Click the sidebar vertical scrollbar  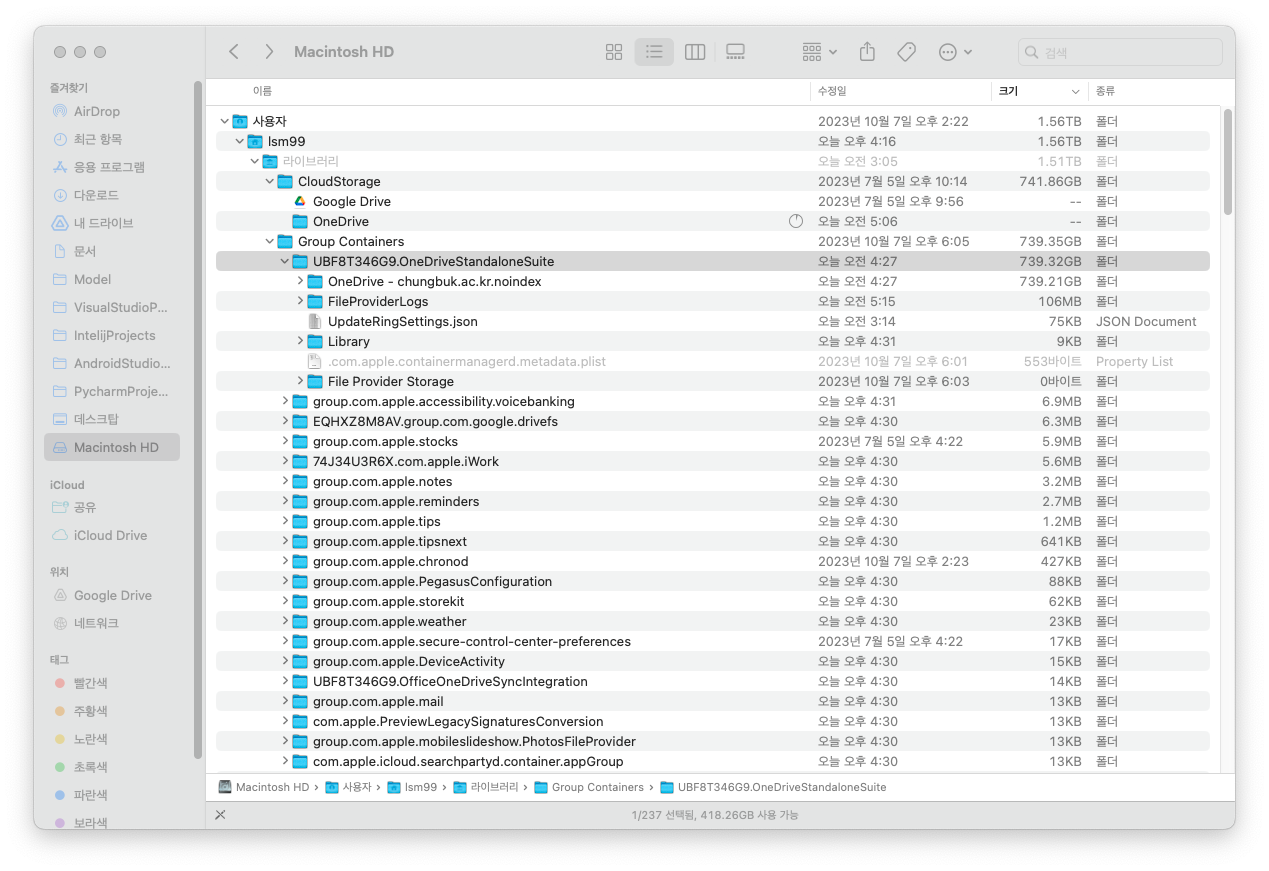coord(197,420)
